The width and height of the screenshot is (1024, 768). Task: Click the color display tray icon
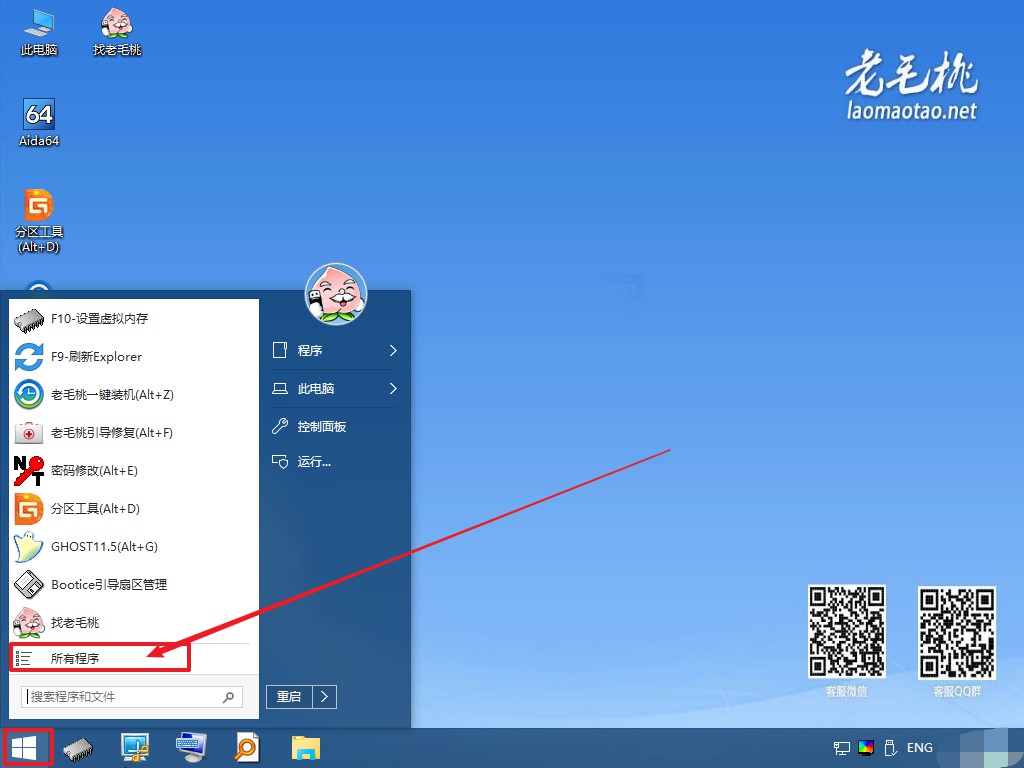(x=866, y=748)
